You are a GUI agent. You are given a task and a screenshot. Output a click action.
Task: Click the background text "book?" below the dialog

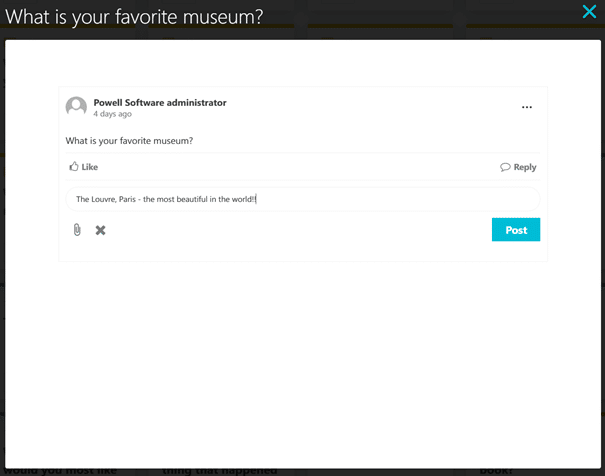click(x=495, y=469)
